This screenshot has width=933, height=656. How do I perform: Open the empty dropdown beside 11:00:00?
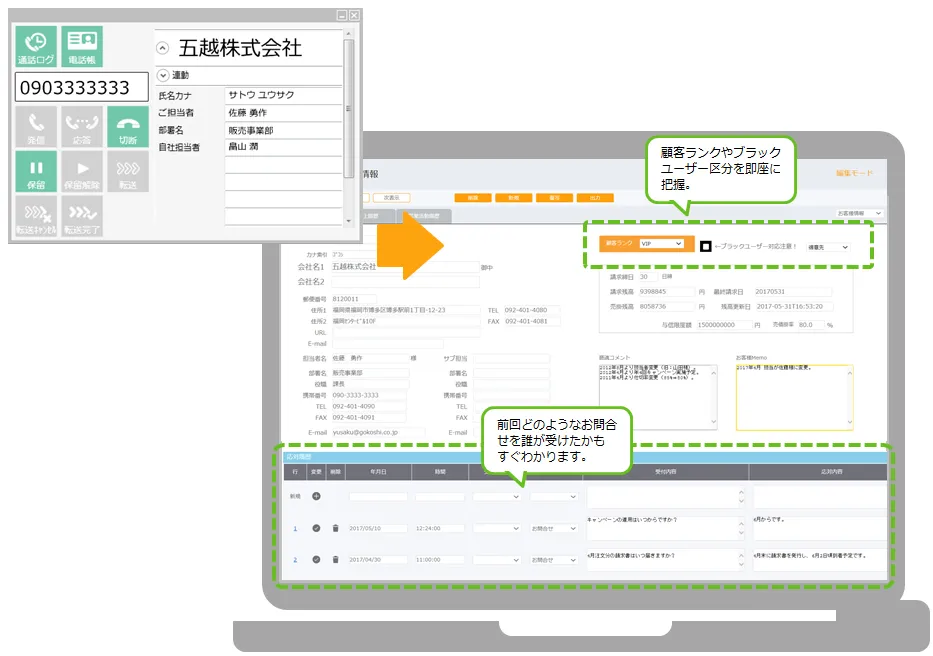click(496, 560)
